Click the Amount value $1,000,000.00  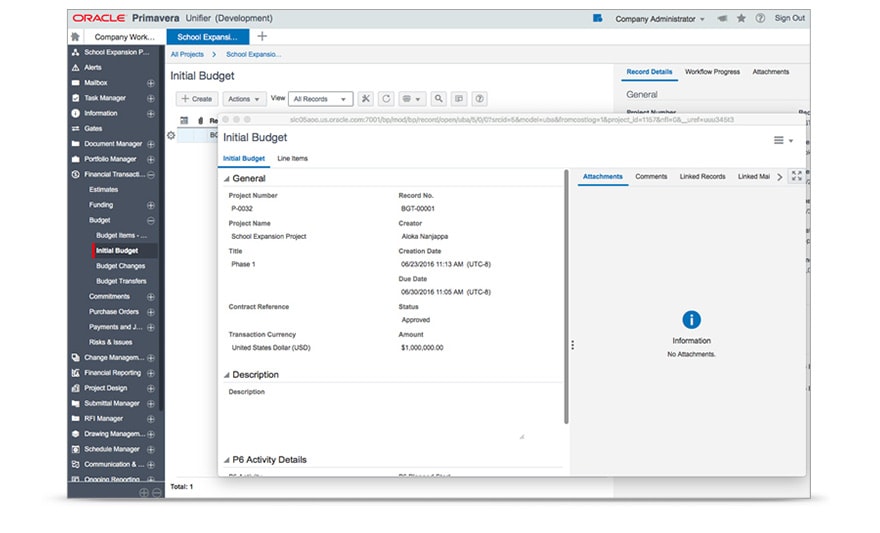pos(422,348)
